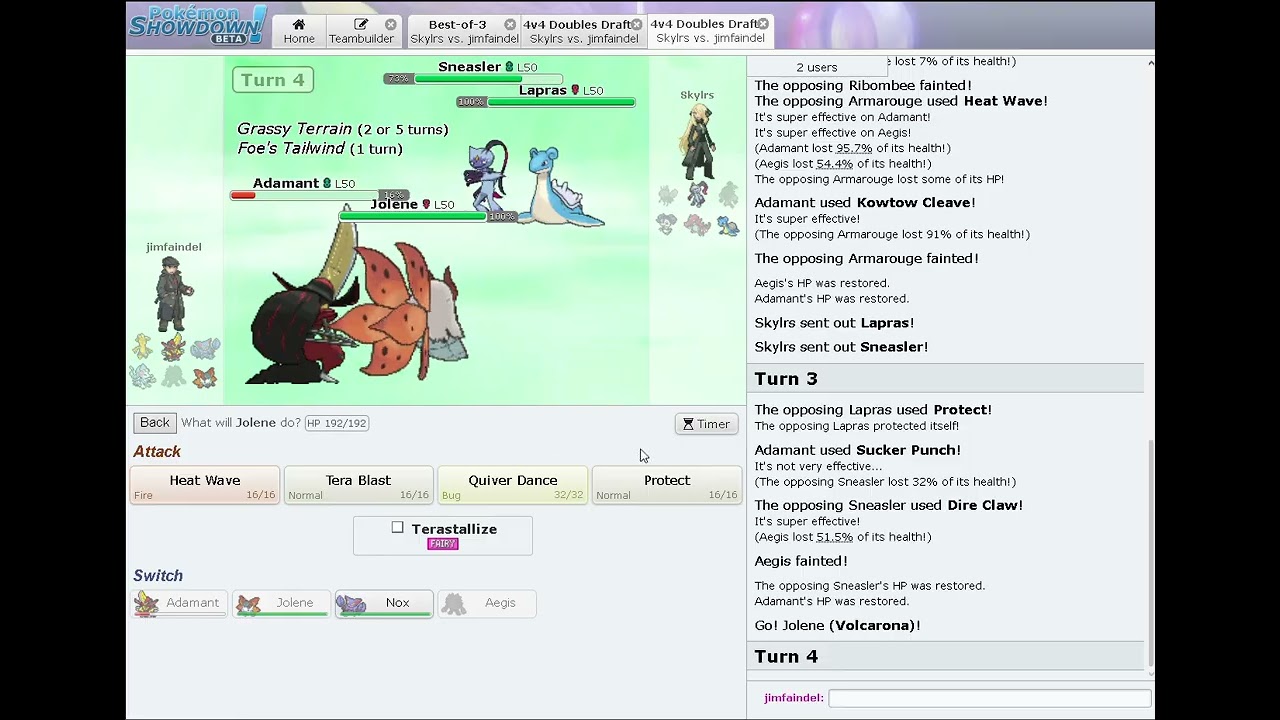The image size is (1280, 720).
Task: Switch to Nox
Action: [x=384, y=604]
